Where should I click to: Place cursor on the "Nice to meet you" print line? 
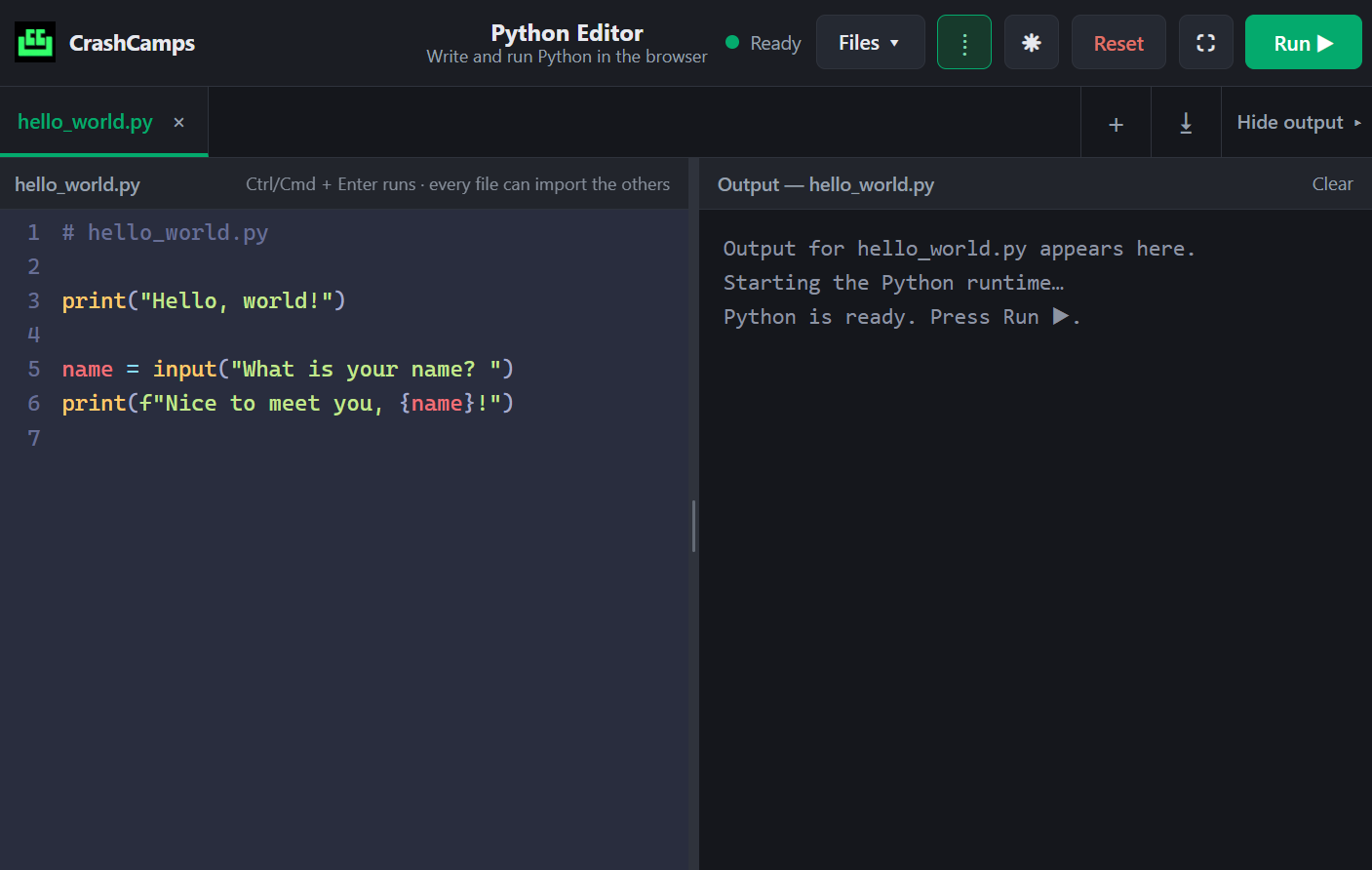click(x=288, y=403)
